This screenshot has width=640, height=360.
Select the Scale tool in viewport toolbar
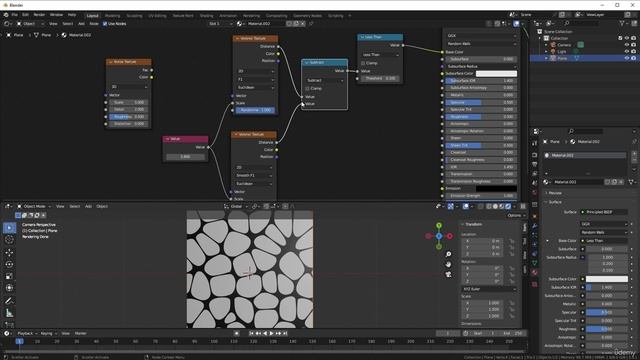click(9, 276)
